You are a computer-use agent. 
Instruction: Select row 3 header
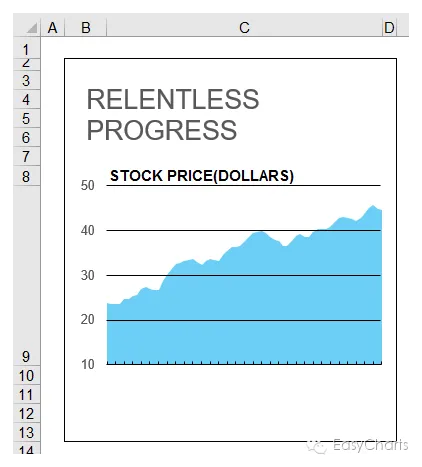pyautogui.click(x=26, y=80)
